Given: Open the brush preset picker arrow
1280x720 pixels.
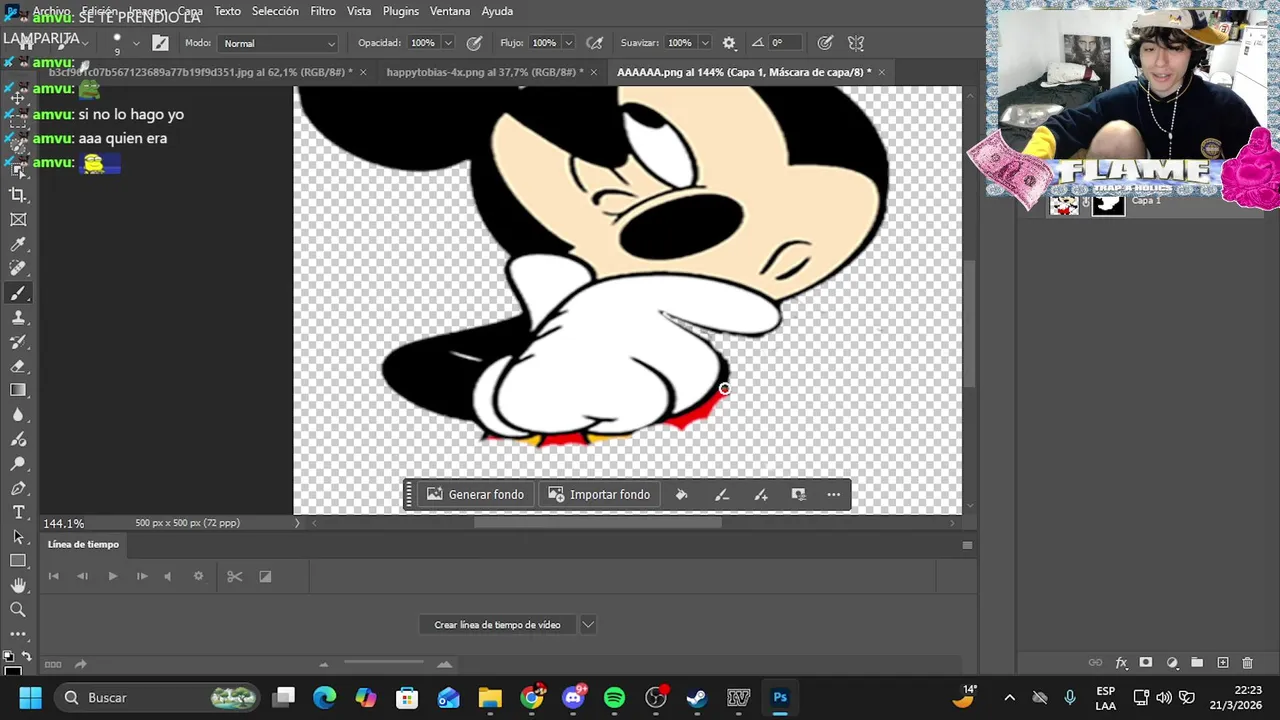Looking at the screenshot, I should tap(136, 43).
